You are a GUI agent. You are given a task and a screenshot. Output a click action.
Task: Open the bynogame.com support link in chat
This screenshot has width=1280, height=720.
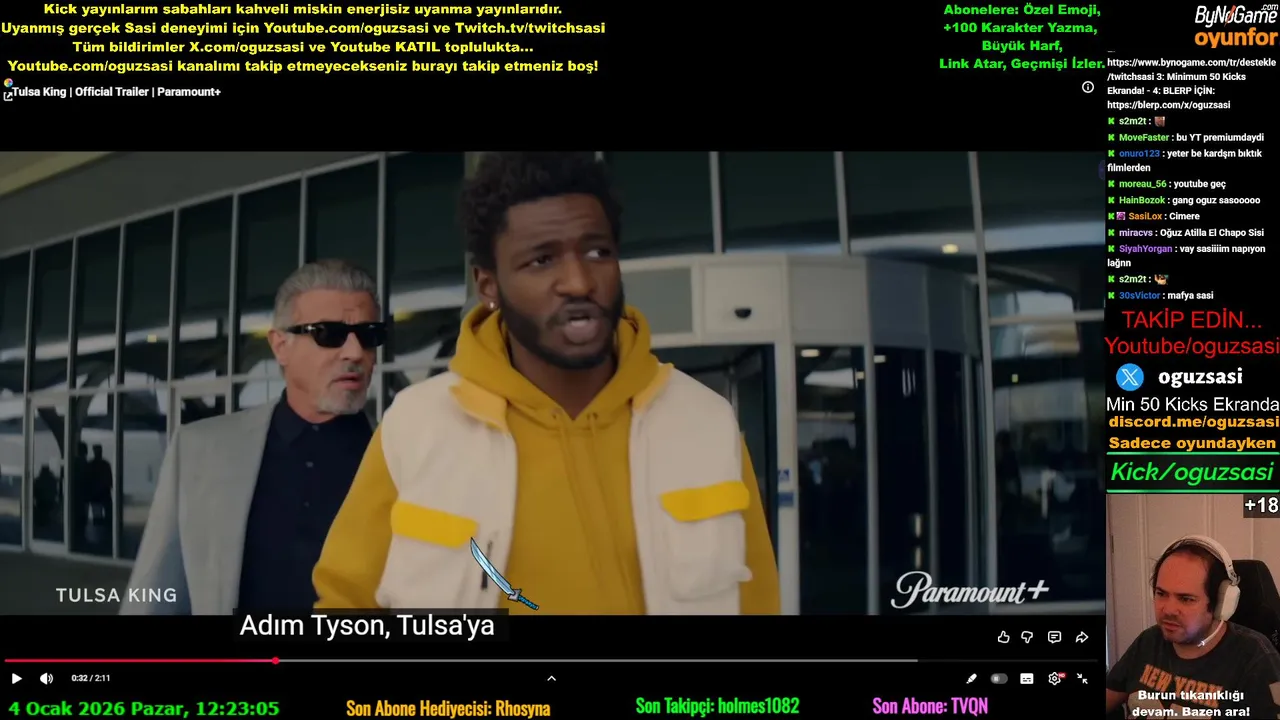coord(1192,69)
